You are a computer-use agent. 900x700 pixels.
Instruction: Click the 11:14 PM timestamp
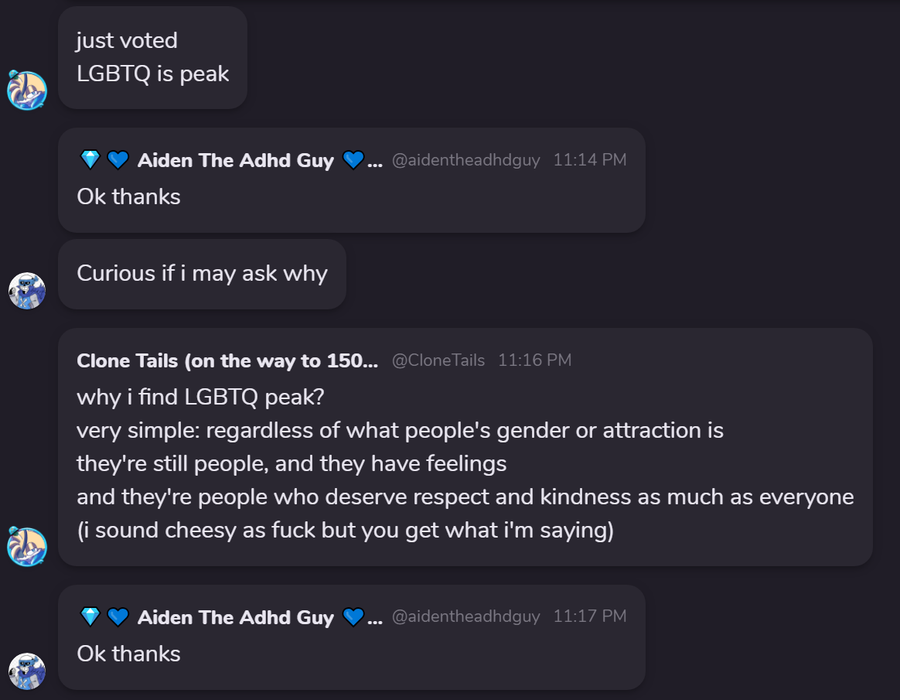589,160
